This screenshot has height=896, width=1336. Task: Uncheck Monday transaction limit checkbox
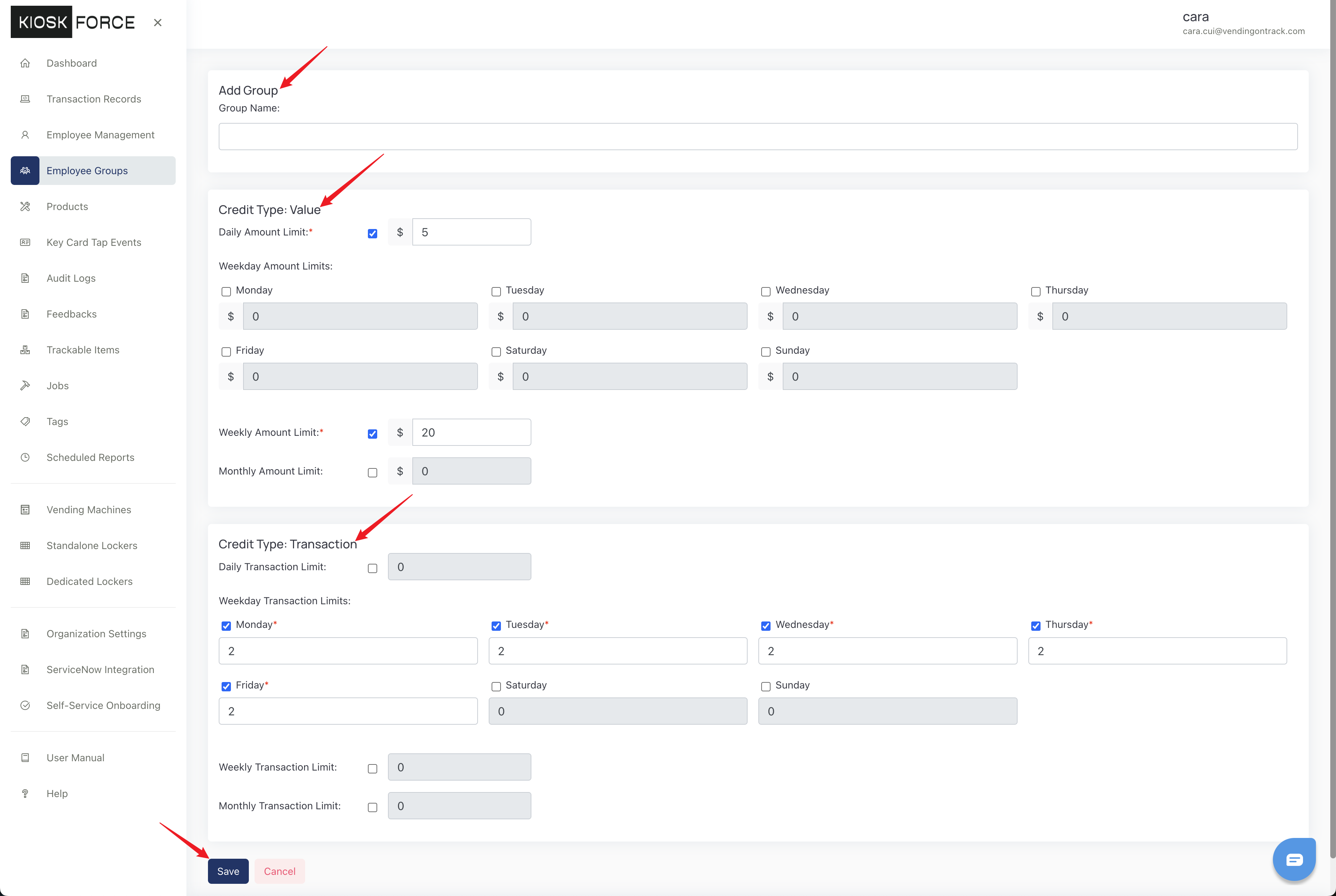coord(226,626)
